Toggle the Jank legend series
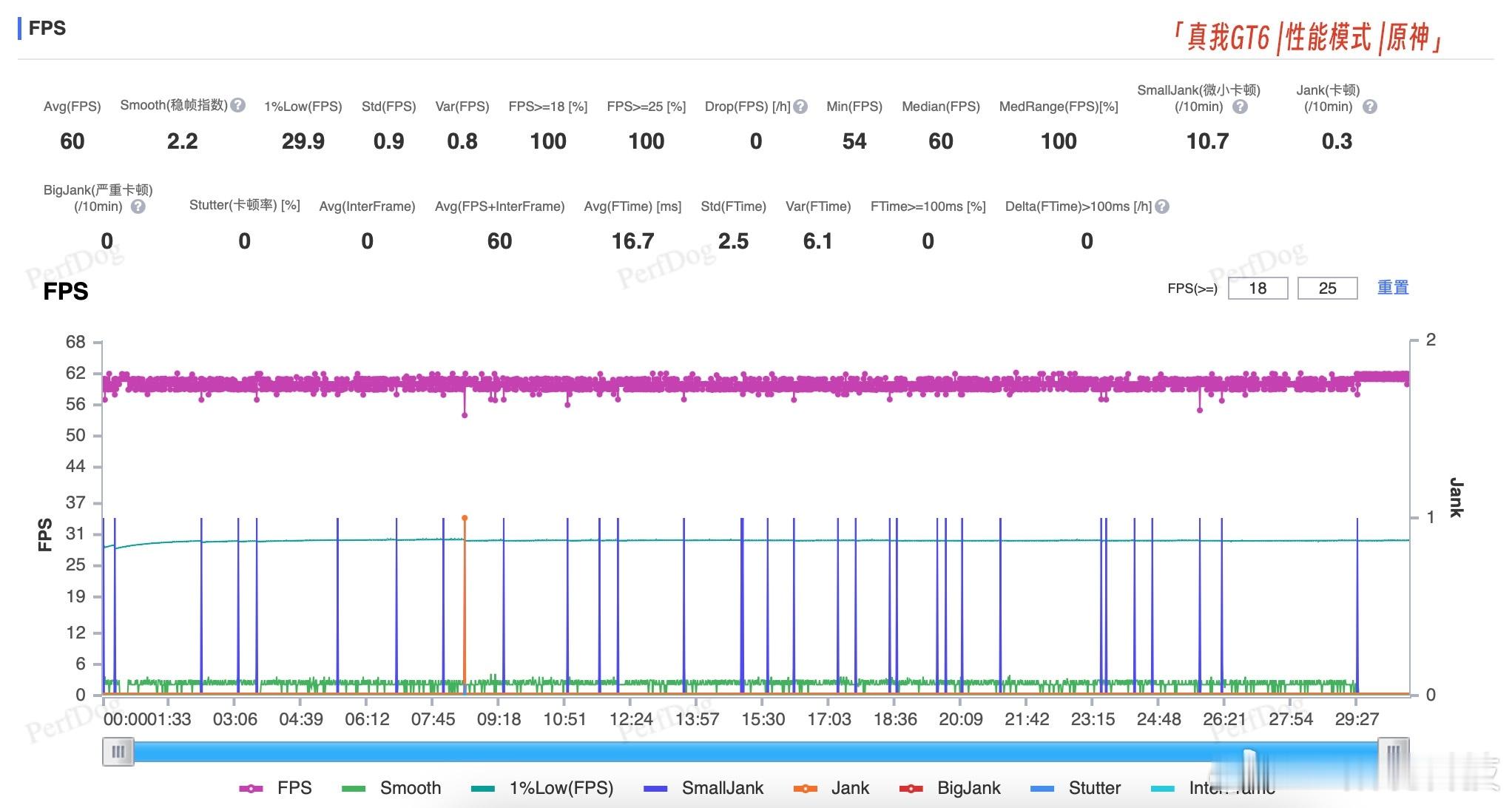The height and width of the screenshot is (808, 1512). coord(831,788)
